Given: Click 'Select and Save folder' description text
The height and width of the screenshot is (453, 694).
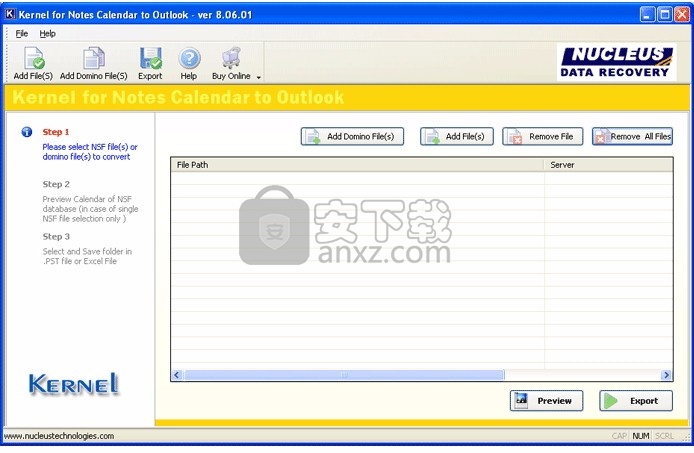Looking at the screenshot, I should coord(87,256).
